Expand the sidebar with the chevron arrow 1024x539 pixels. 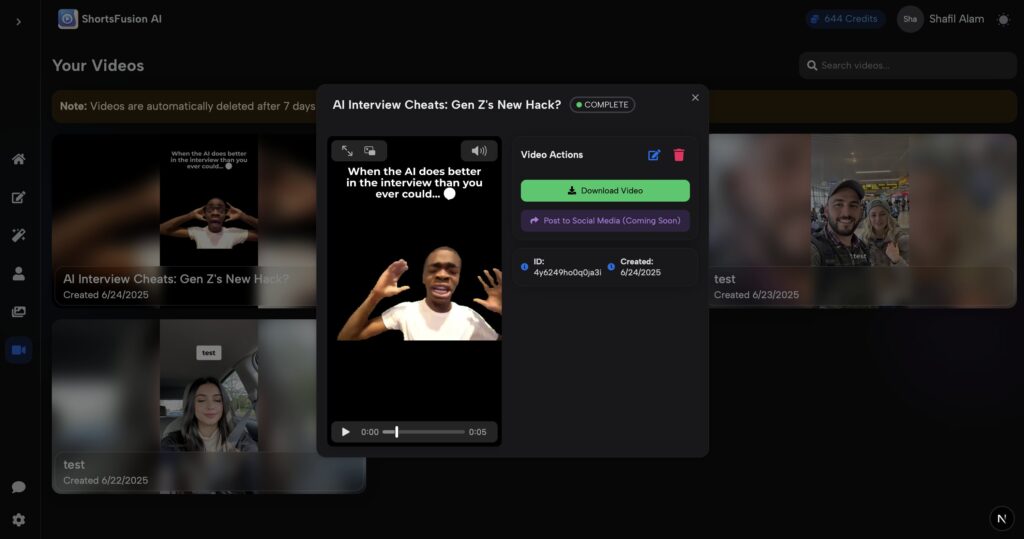(x=18, y=22)
